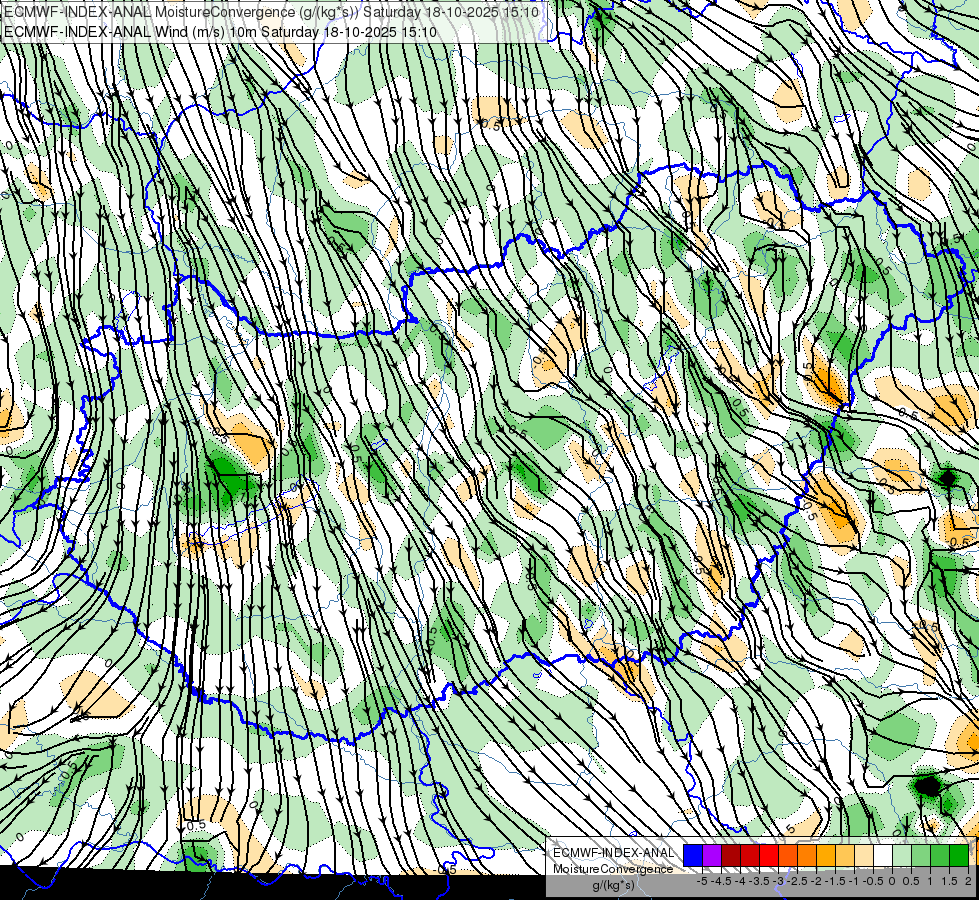Click the -2.5 legend tick value
979x900 pixels.
click(x=797, y=881)
